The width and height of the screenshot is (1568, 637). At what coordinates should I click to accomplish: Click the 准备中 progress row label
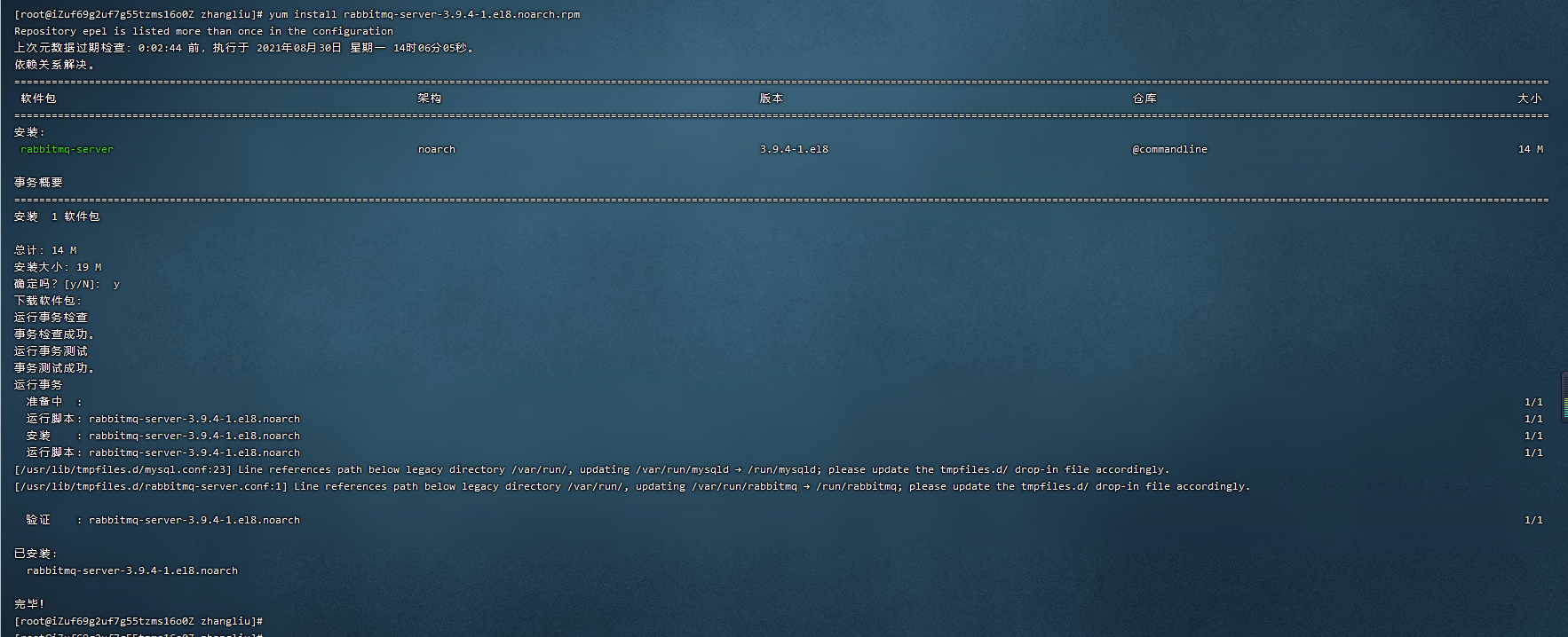pyautogui.click(x=44, y=402)
